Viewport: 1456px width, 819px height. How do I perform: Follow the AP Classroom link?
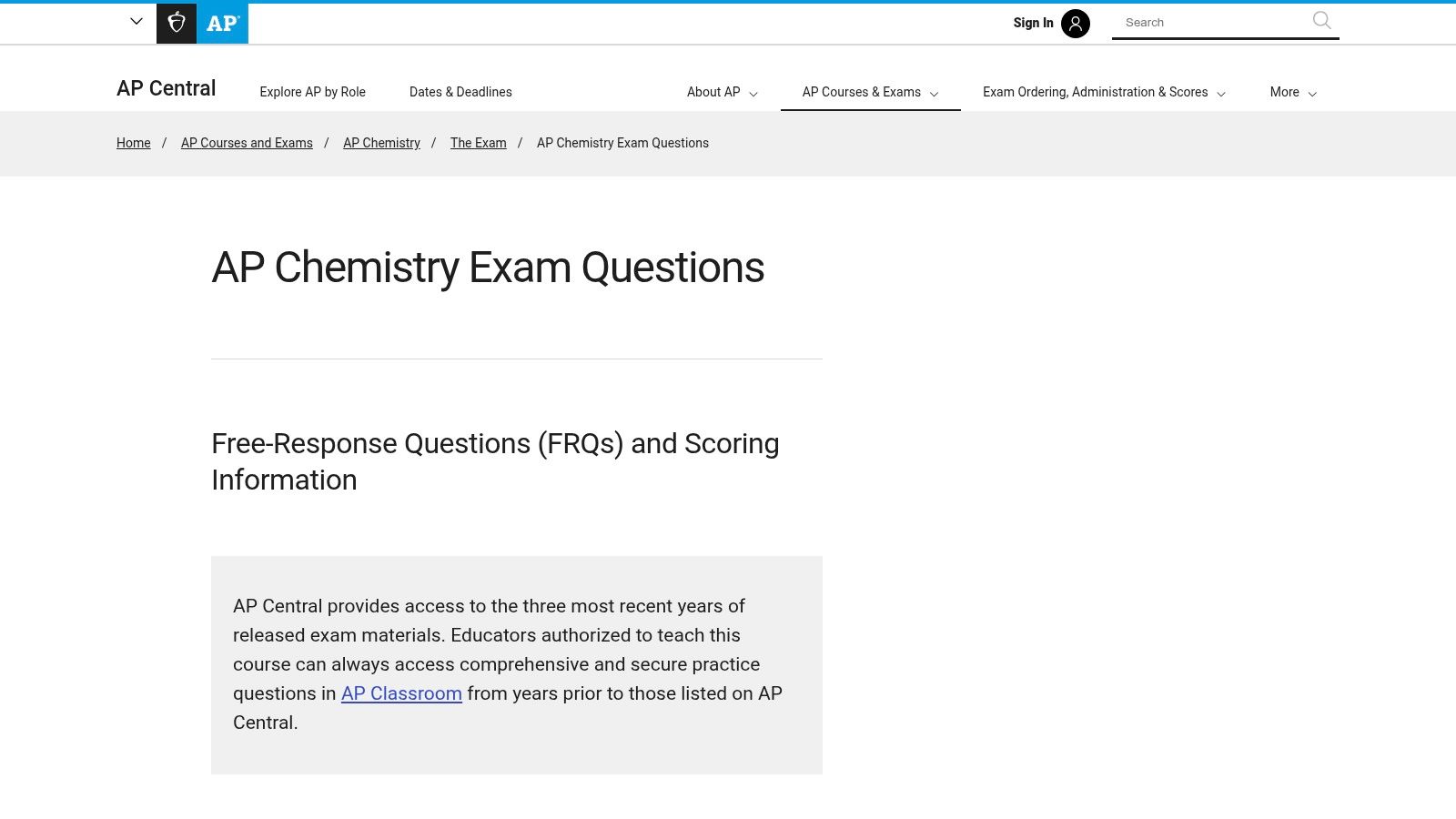pyautogui.click(x=401, y=693)
